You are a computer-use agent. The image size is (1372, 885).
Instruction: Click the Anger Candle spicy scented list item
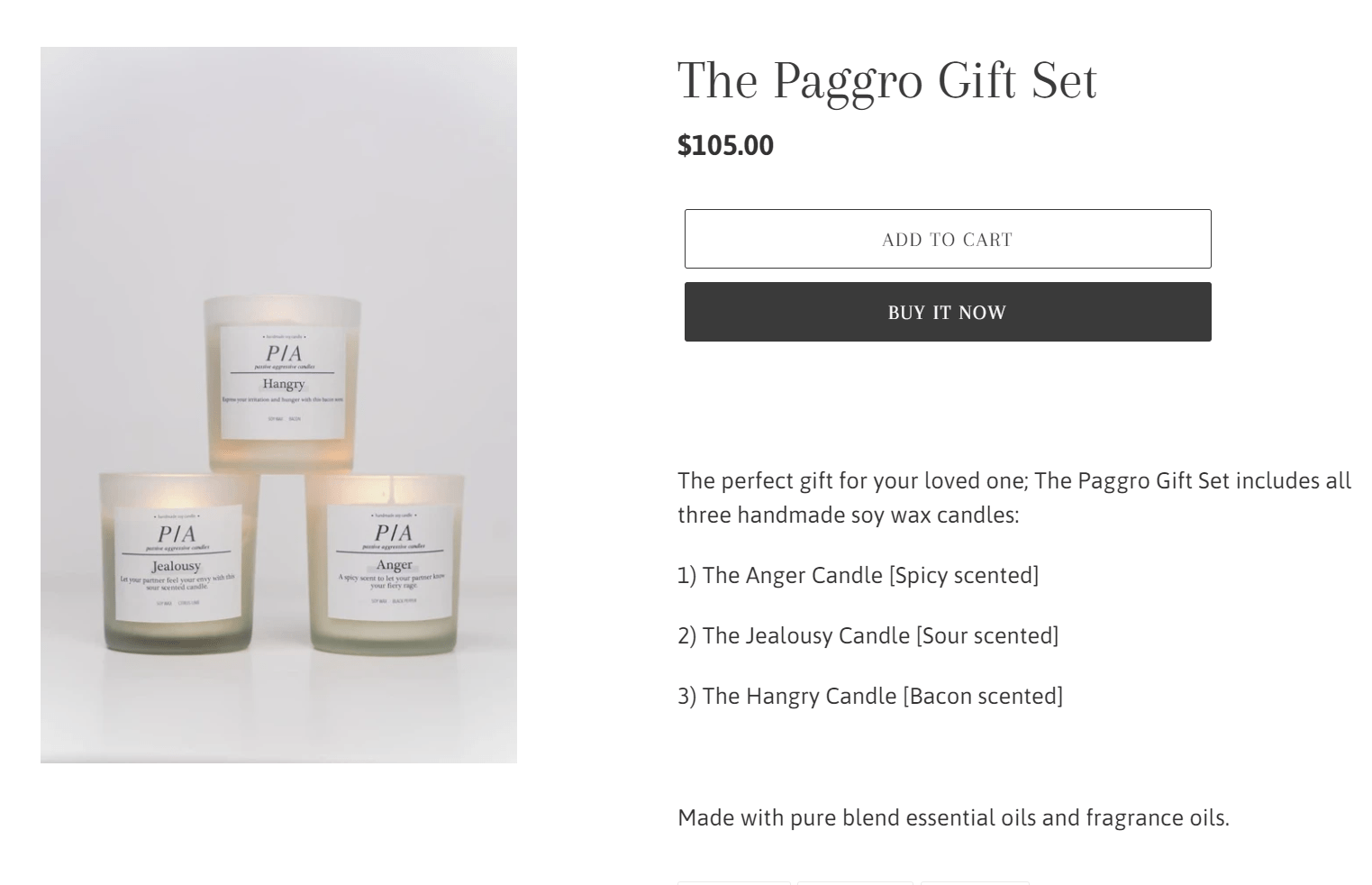pos(858,575)
